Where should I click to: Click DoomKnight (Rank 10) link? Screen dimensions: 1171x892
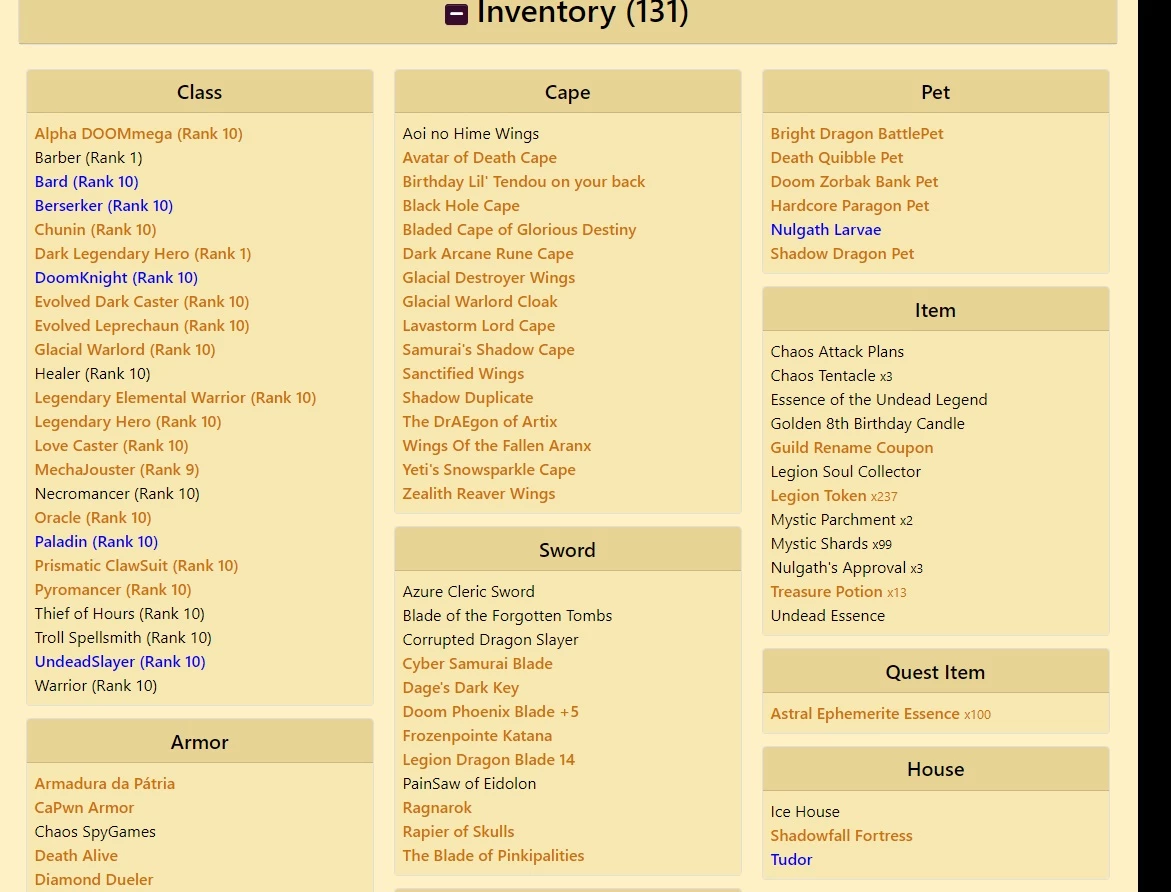click(116, 277)
